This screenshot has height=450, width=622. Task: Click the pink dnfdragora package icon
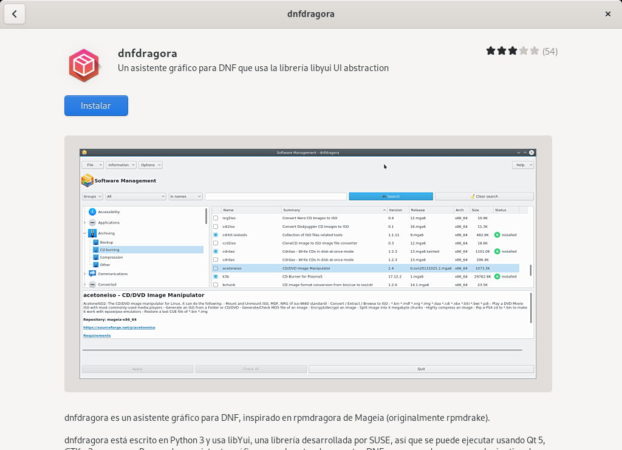click(x=84, y=65)
